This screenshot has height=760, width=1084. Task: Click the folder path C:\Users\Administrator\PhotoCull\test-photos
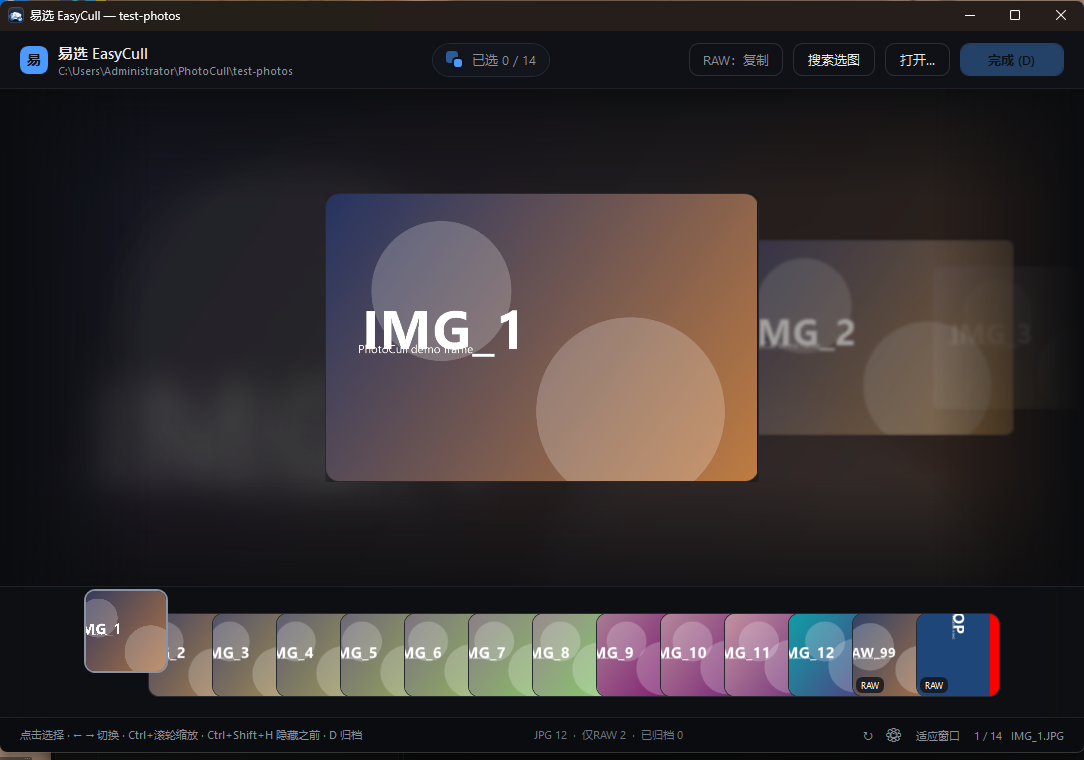point(176,71)
